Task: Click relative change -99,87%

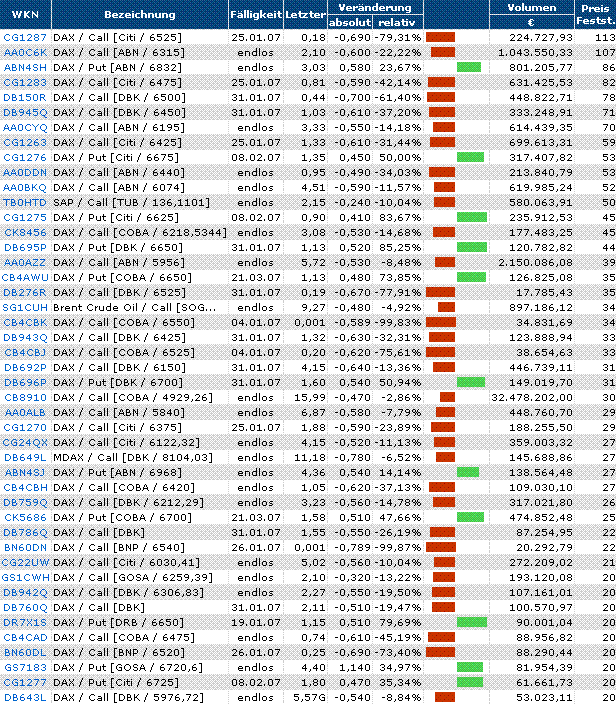Action: 398,548
